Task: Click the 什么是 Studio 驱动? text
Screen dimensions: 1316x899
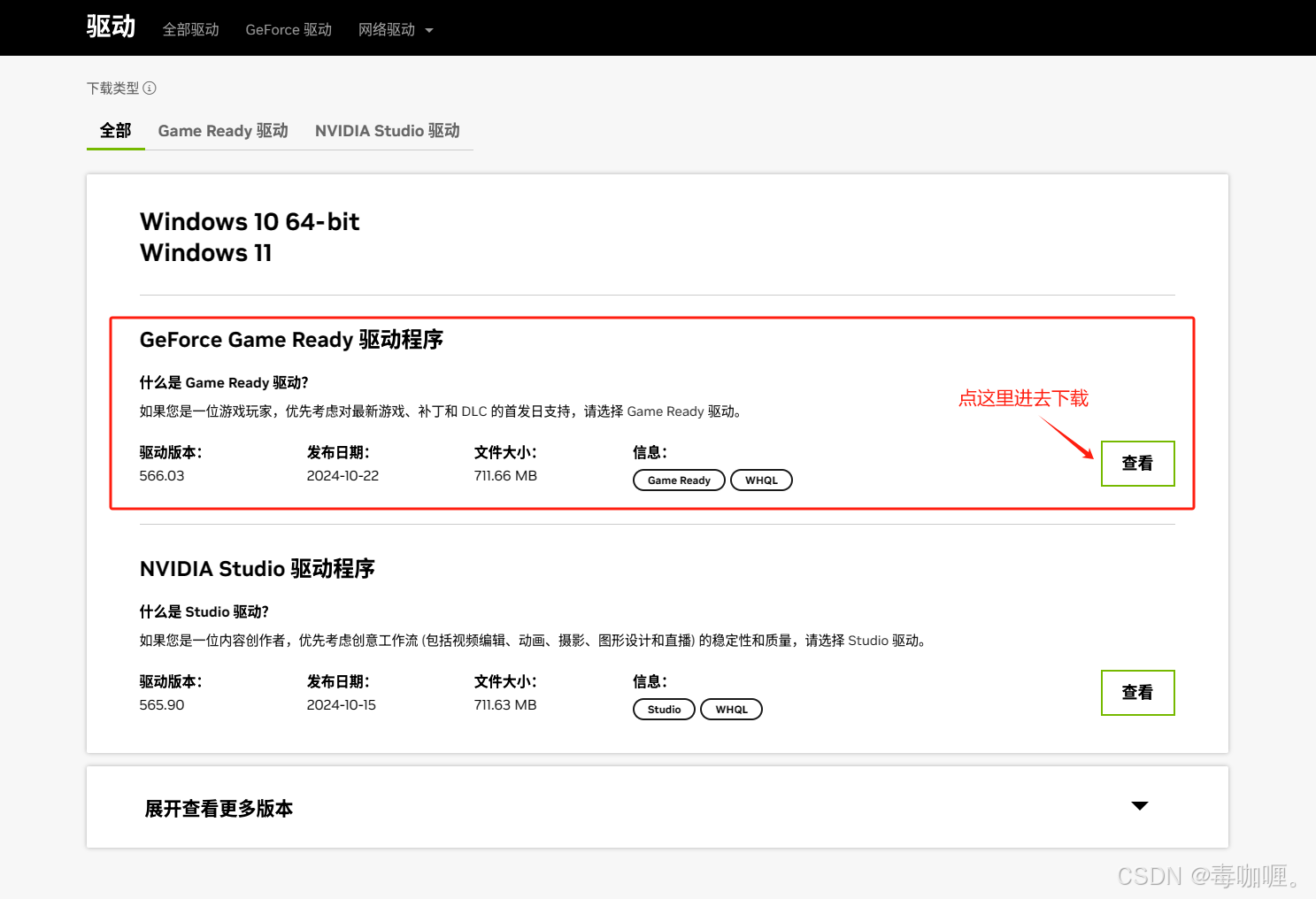Action: [204, 612]
